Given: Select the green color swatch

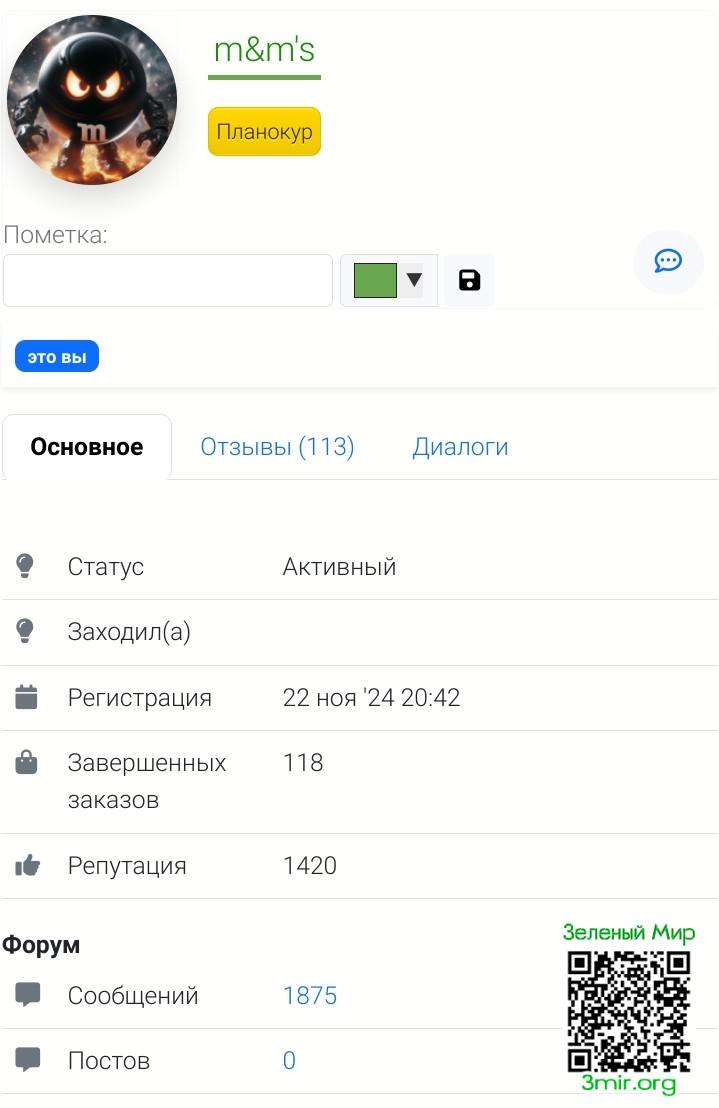Looking at the screenshot, I should tap(375, 280).
